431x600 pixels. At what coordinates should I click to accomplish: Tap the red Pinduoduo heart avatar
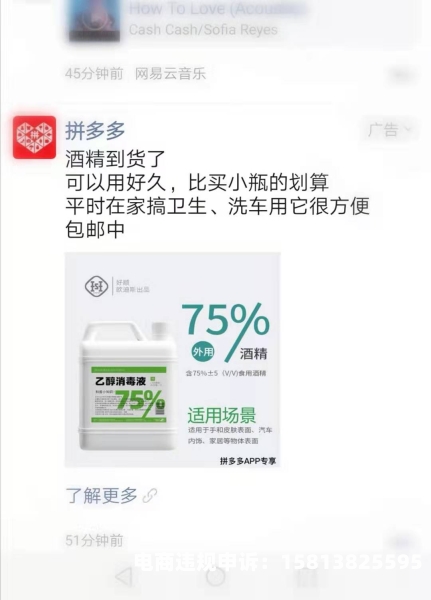coord(34,137)
